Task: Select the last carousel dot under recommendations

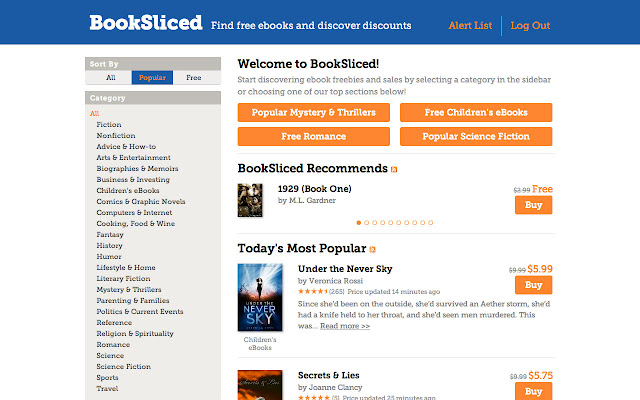Action: pyautogui.click(x=430, y=222)
